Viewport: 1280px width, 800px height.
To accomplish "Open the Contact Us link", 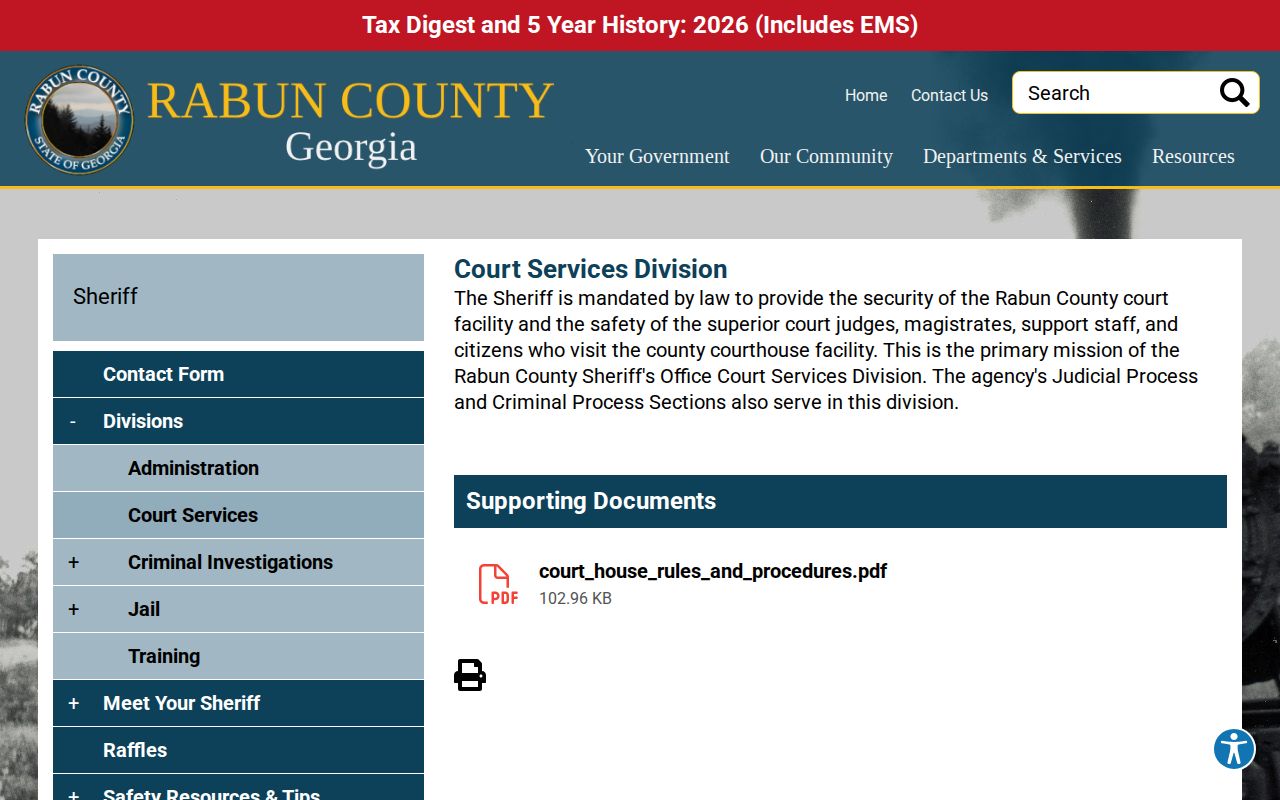I will 949,95.
